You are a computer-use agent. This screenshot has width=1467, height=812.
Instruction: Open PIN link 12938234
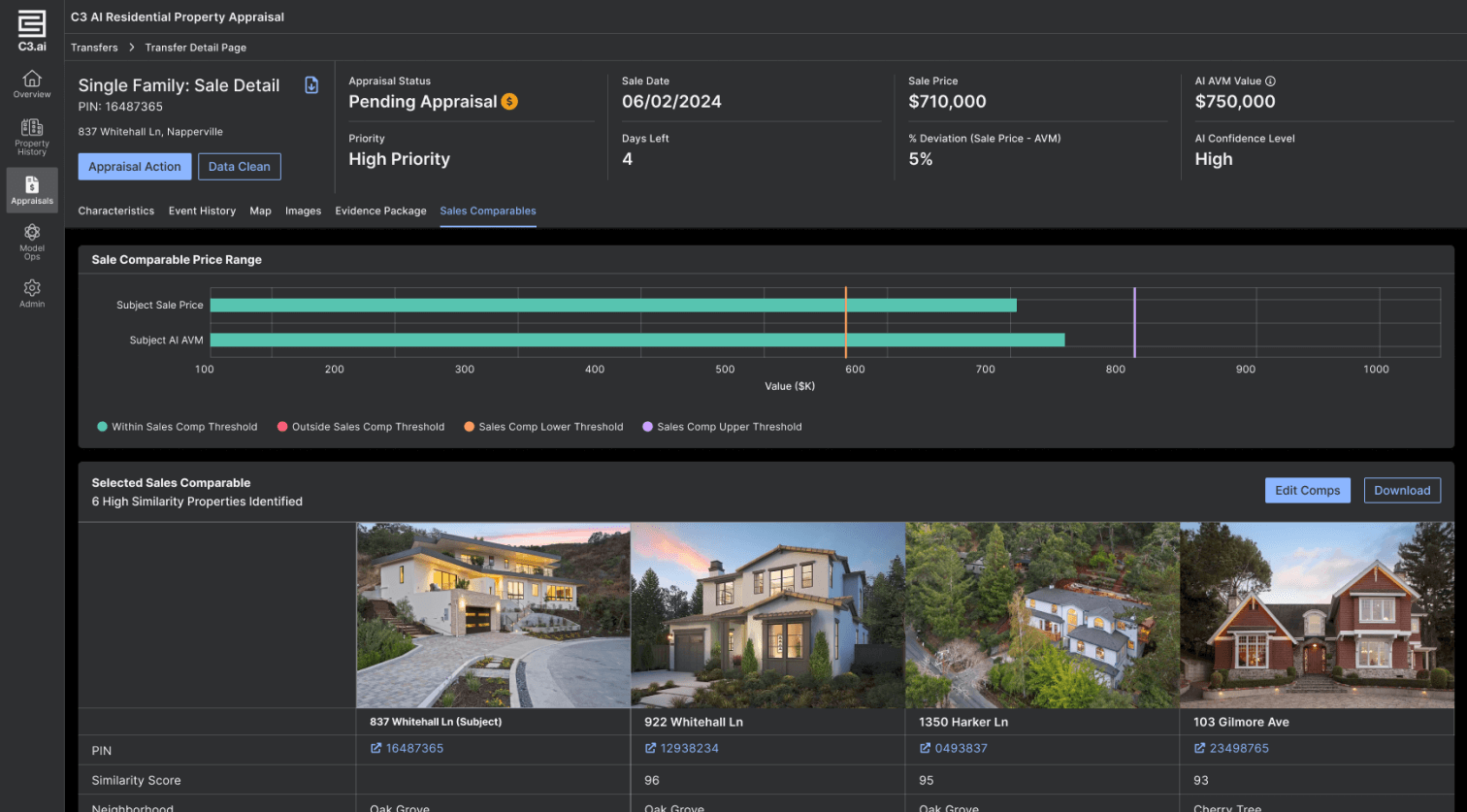pyautogui.click(x=690, y=748)
